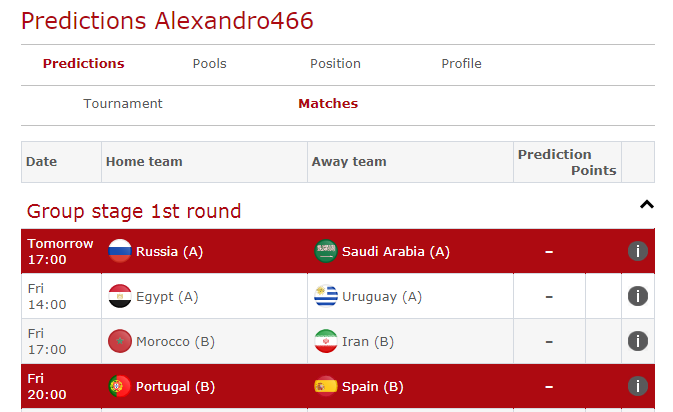Switch to the Pools tab
673x412 pixels.
click(x=210, y=64)
